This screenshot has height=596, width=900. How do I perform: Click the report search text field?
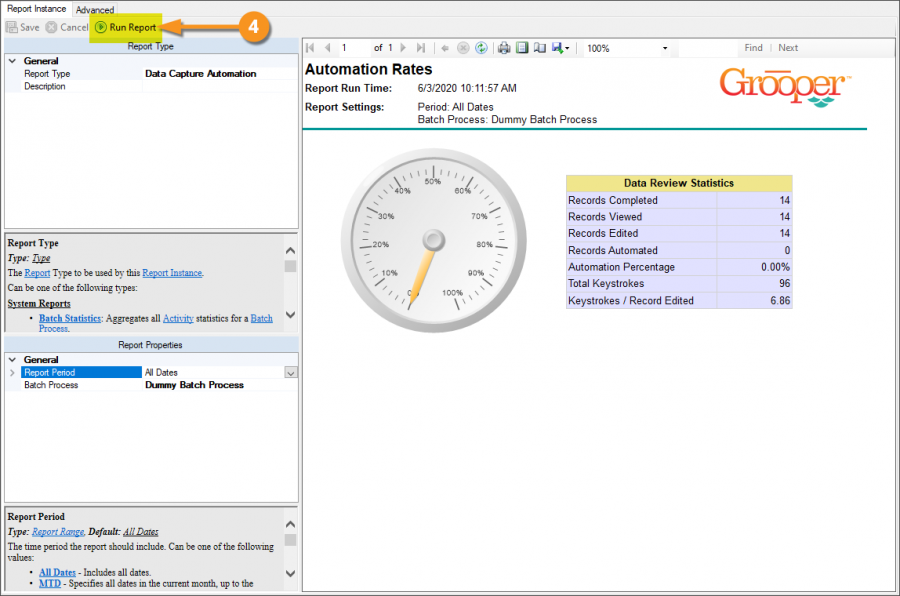tap(707, 48)
